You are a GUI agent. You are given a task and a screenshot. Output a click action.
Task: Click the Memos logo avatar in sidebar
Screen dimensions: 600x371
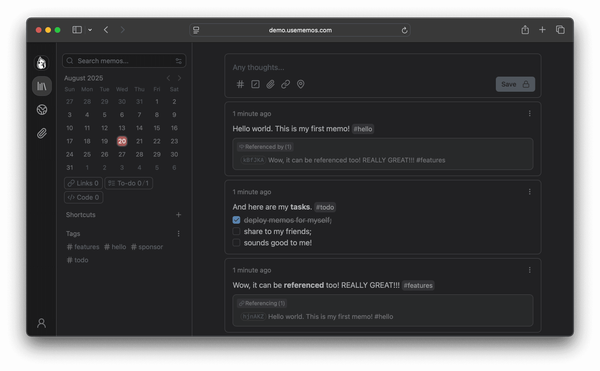42,63
